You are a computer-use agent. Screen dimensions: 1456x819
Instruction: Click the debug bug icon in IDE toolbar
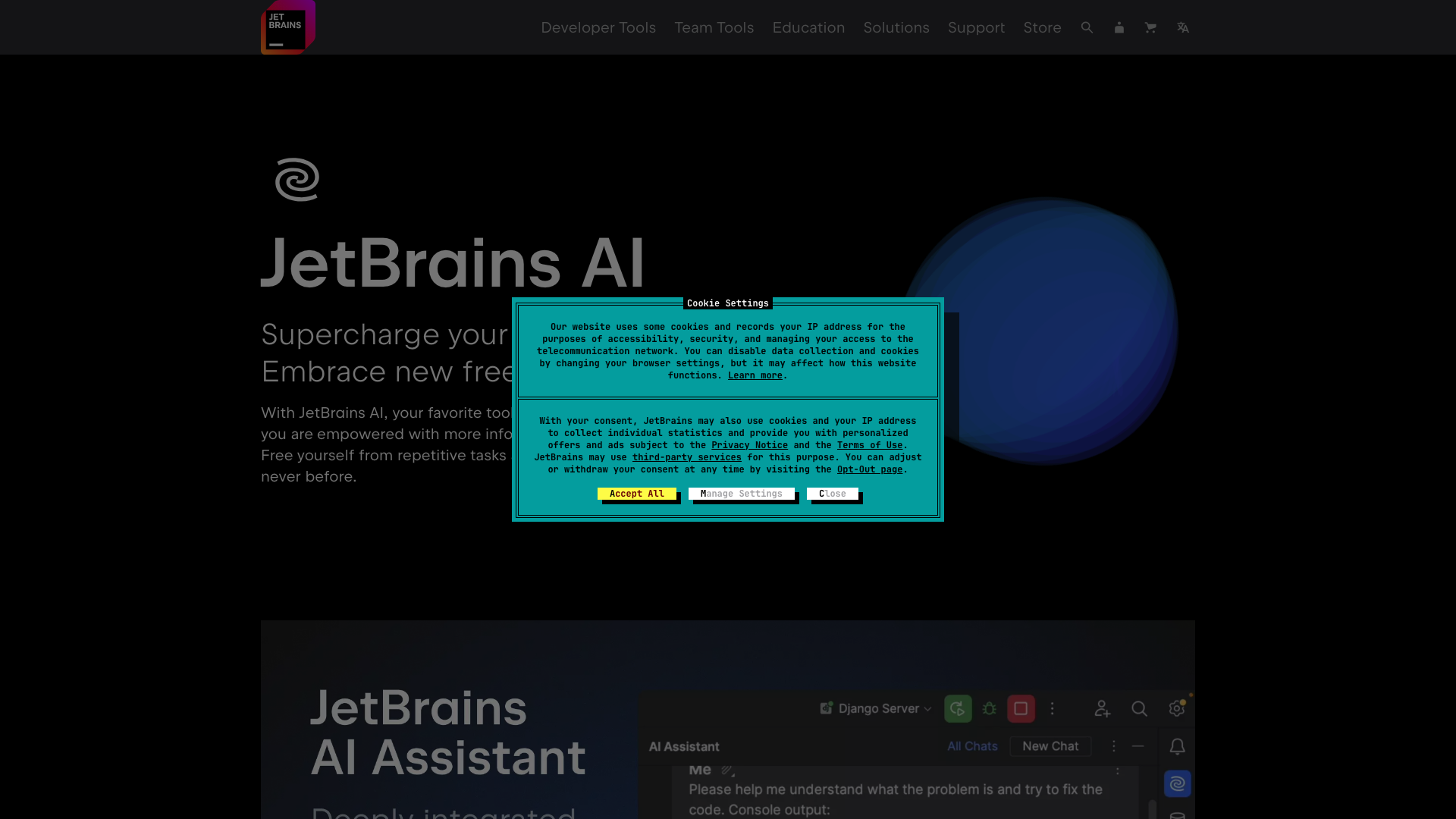click(x=989, y=708)
